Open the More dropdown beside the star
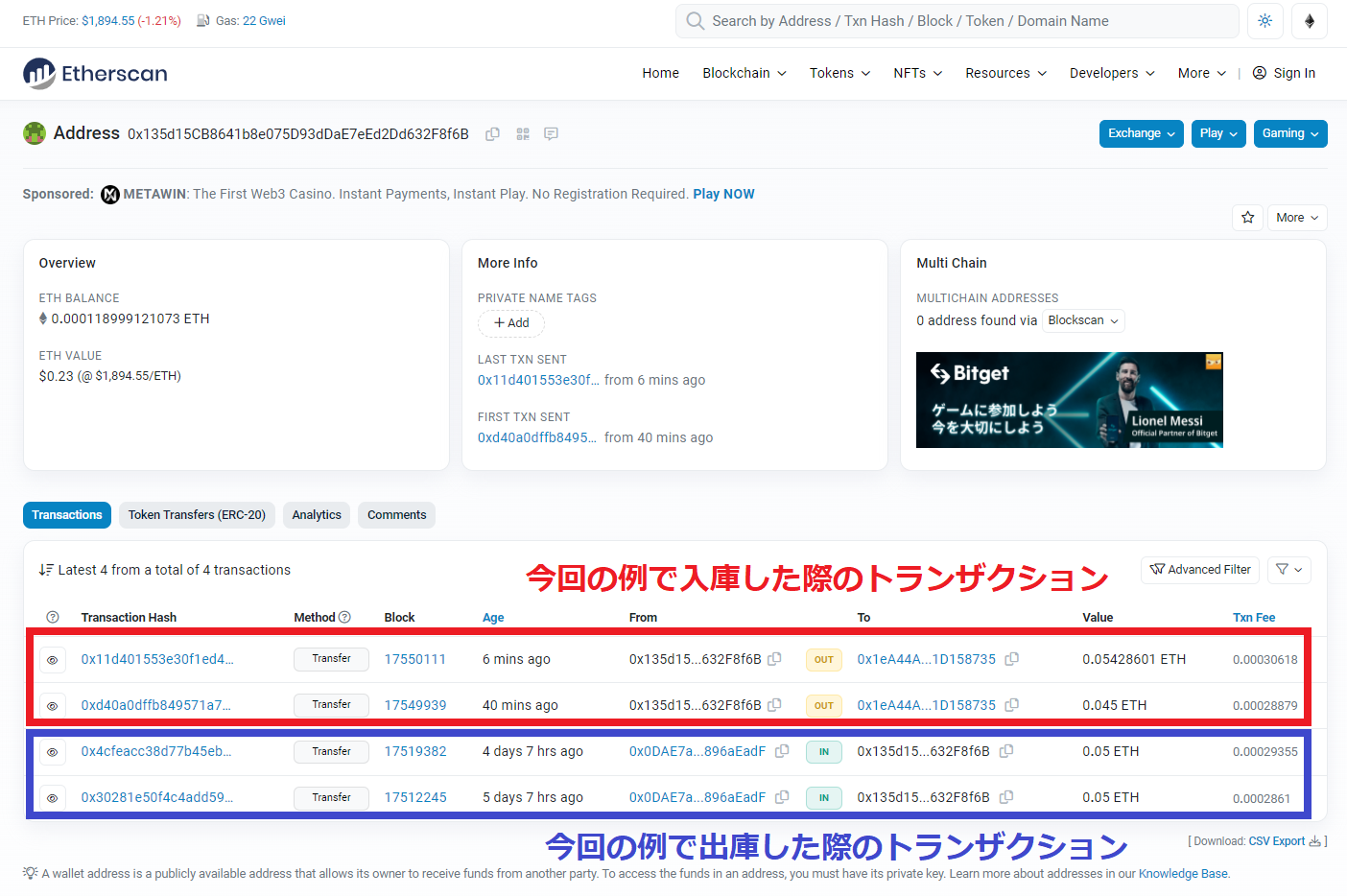This screenshot has height=896, width=1347. 1297,218
